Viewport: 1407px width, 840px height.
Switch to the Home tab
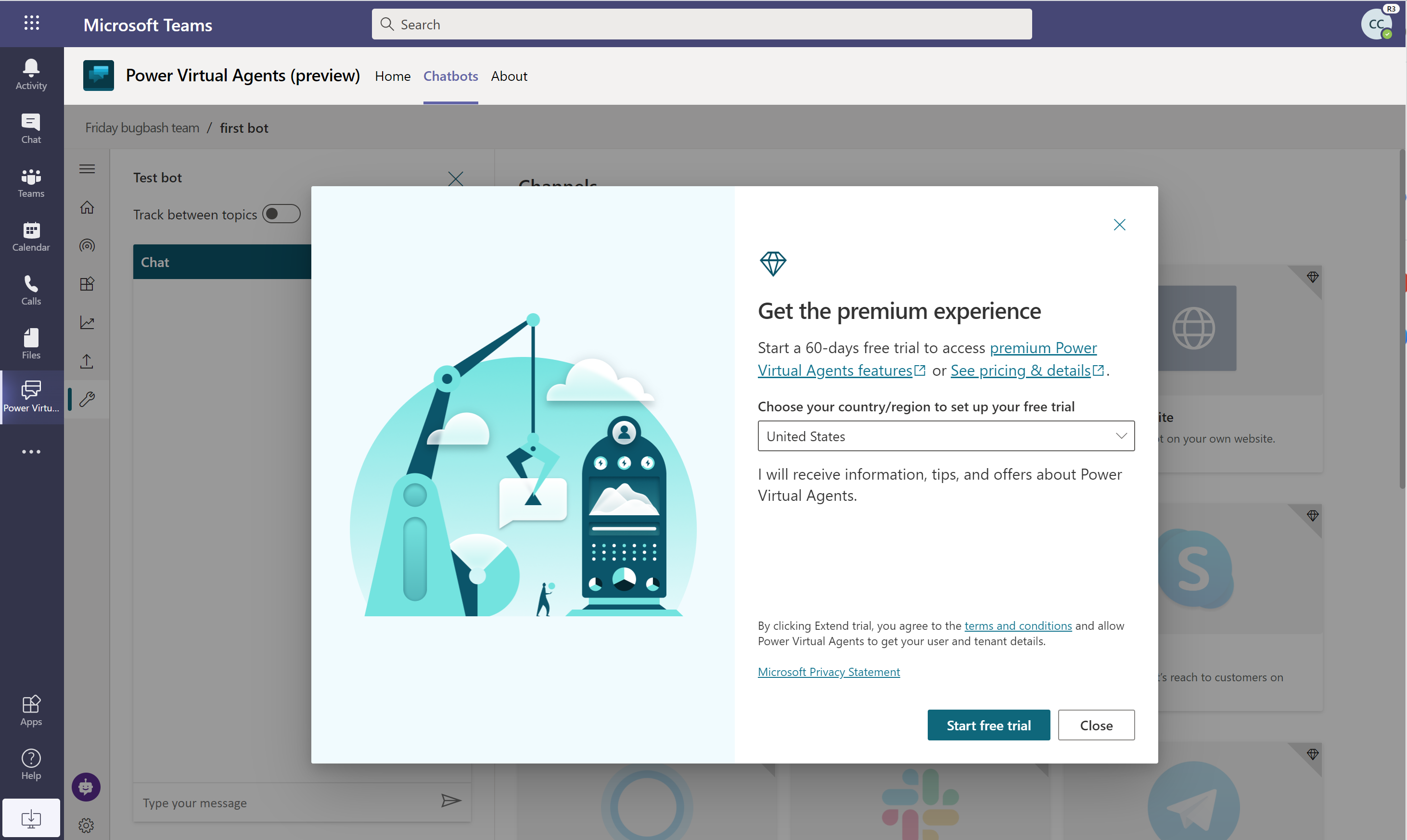[x=392, y=74]
